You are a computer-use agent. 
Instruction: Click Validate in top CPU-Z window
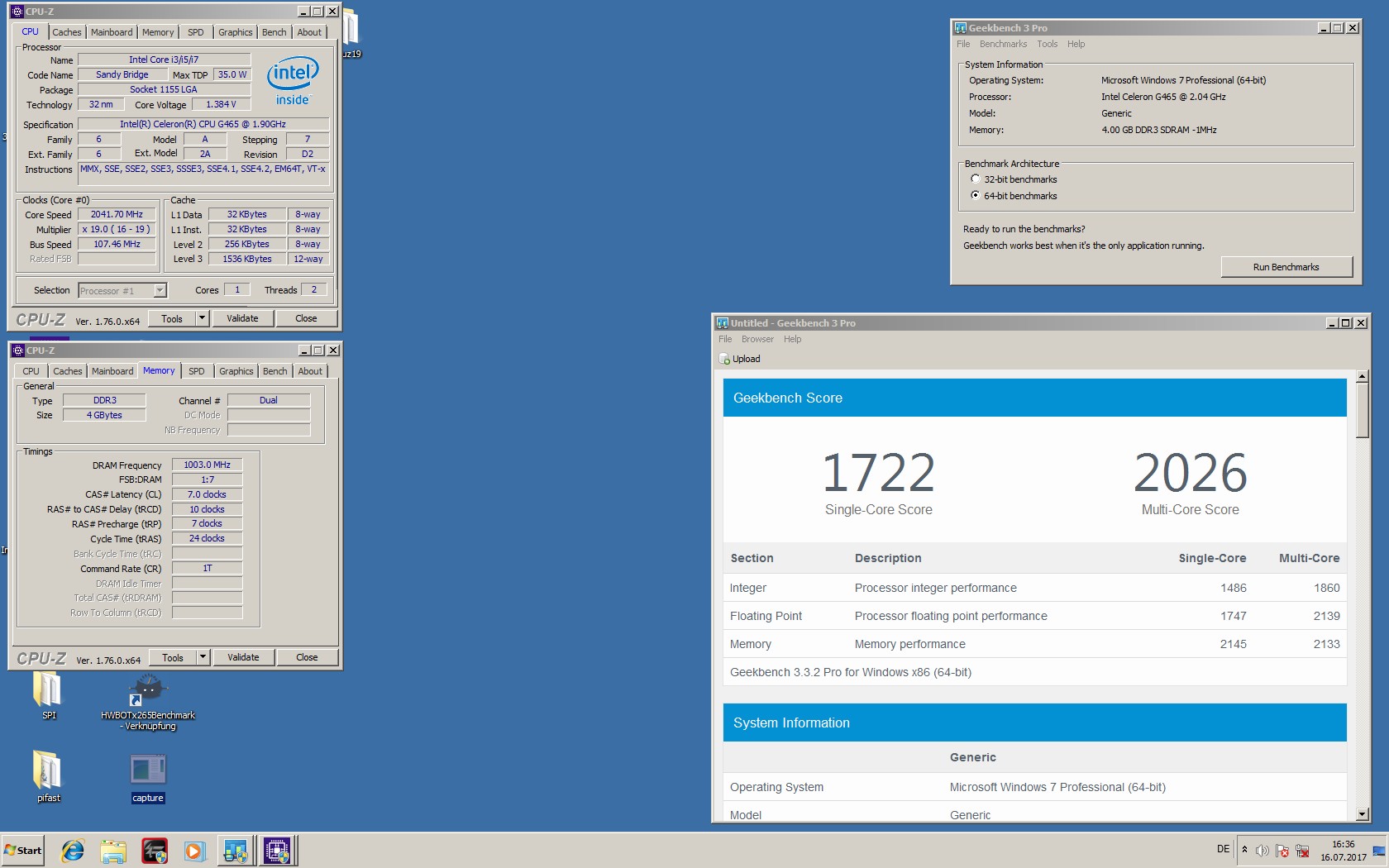(242, 318)
